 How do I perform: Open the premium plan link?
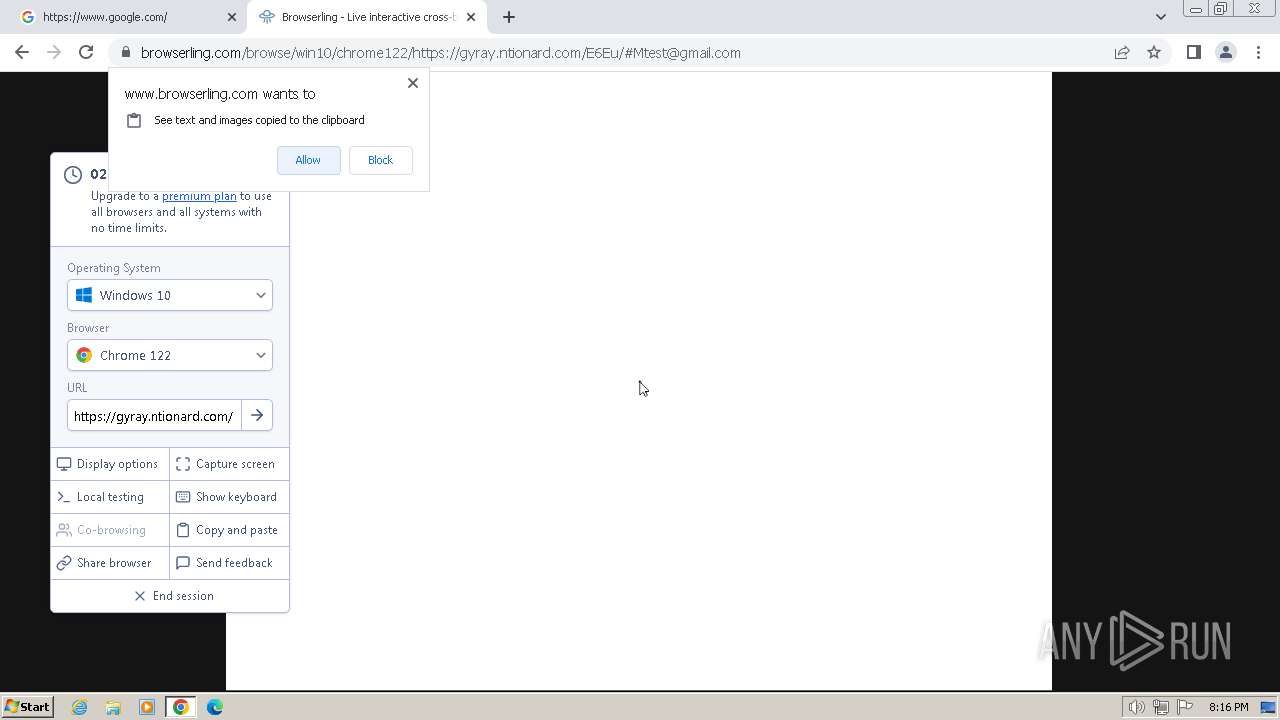pyautogui.click(x=199, y=196)
